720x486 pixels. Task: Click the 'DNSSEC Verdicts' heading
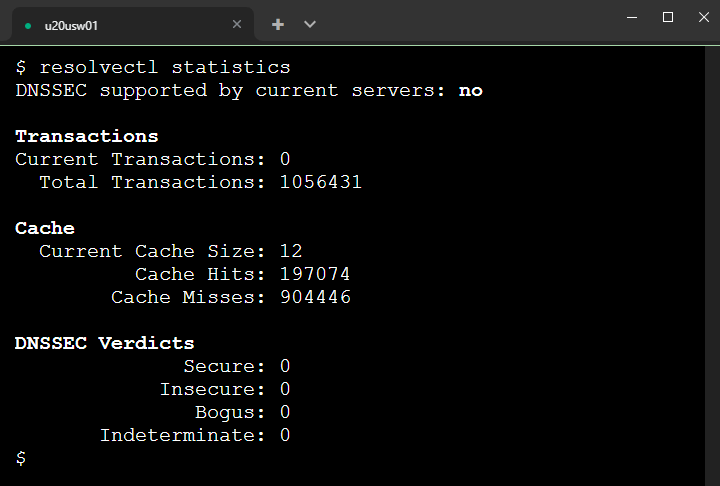pyautogui.click(x=105, y=343)
